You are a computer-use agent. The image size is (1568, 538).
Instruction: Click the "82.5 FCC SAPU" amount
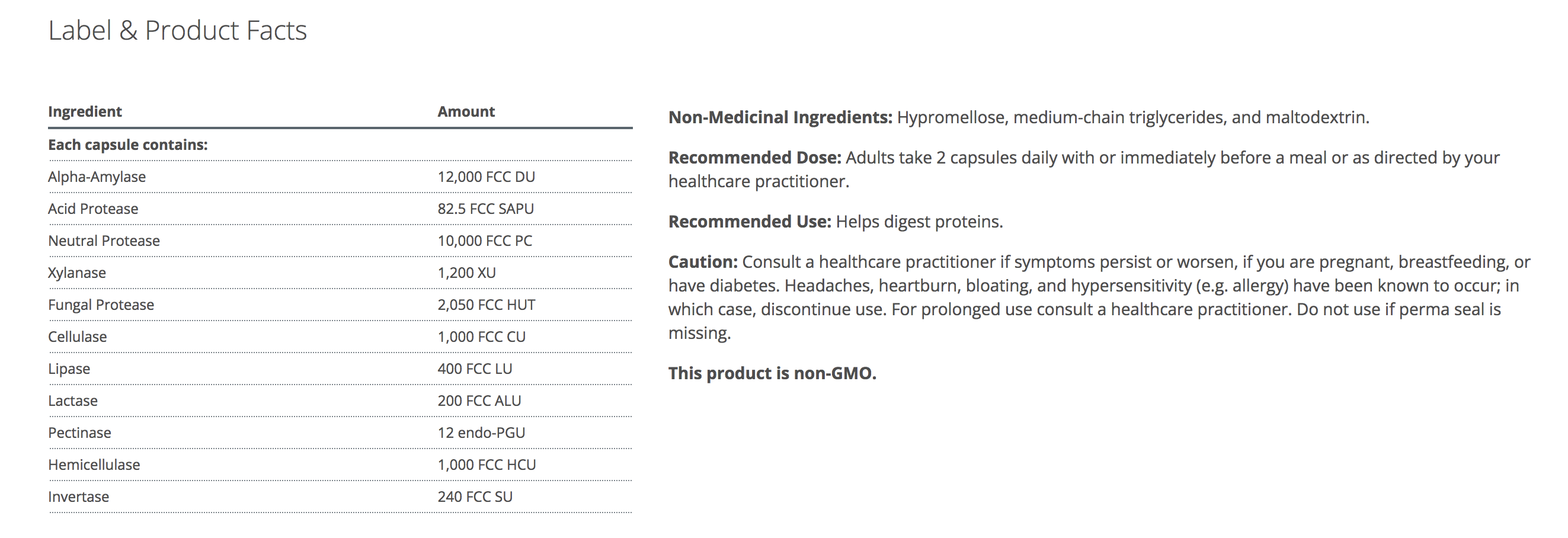(485, 209)
